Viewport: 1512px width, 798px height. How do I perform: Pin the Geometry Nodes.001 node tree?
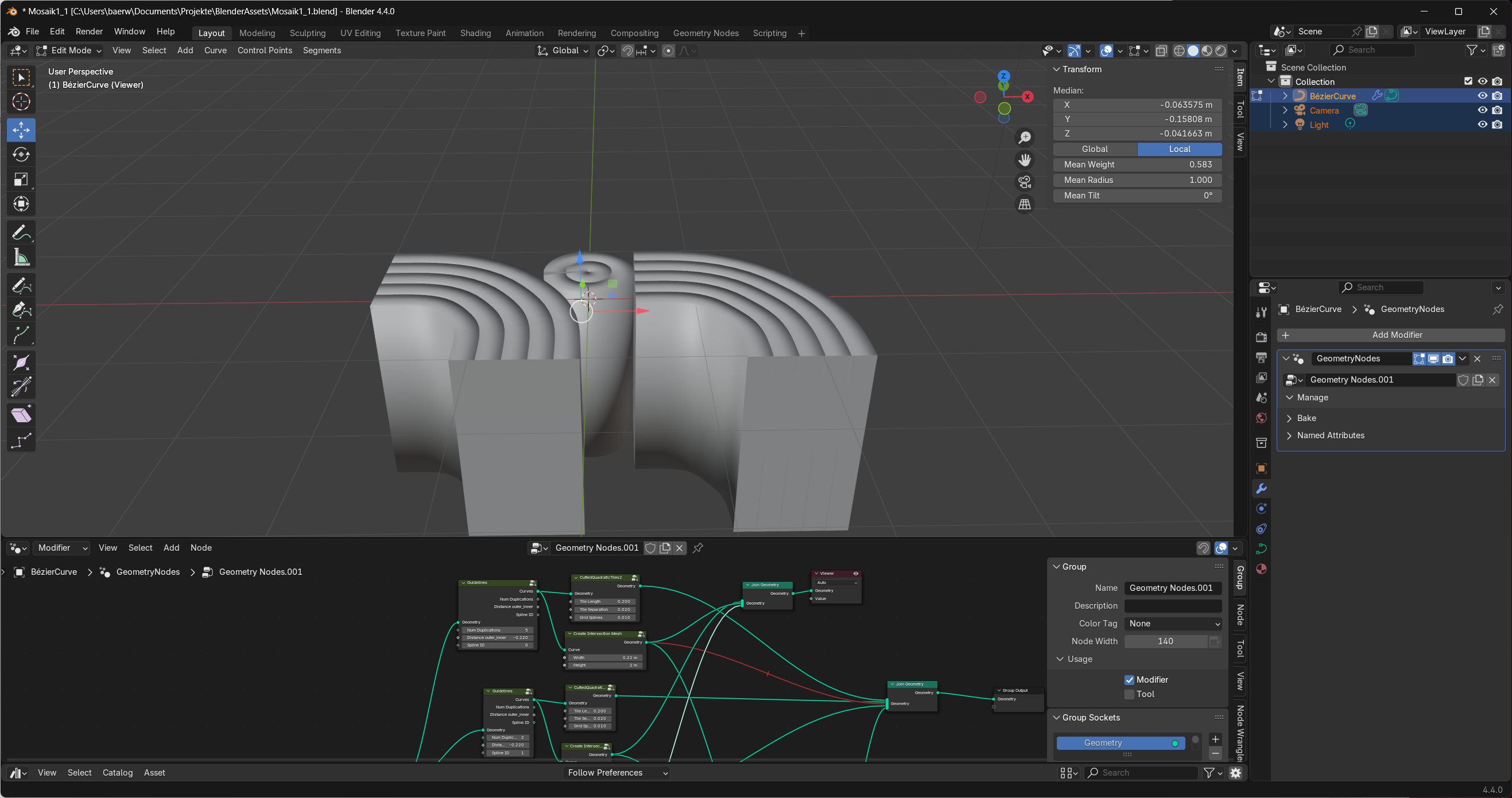(x=698, y=548)
